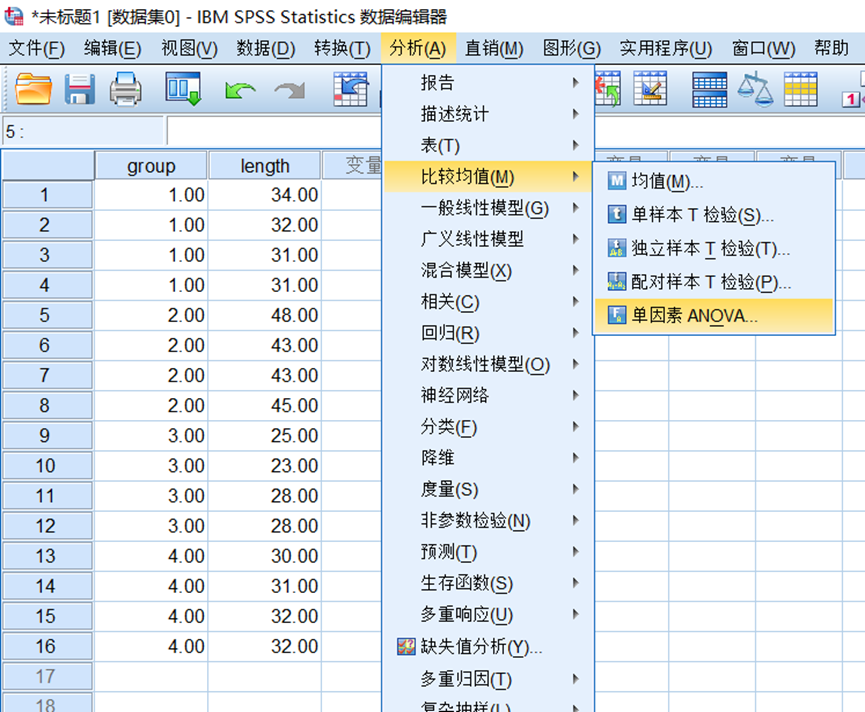
Task: Expand the 非参数检验(N) submenu
Action: (x=488, y=521)
